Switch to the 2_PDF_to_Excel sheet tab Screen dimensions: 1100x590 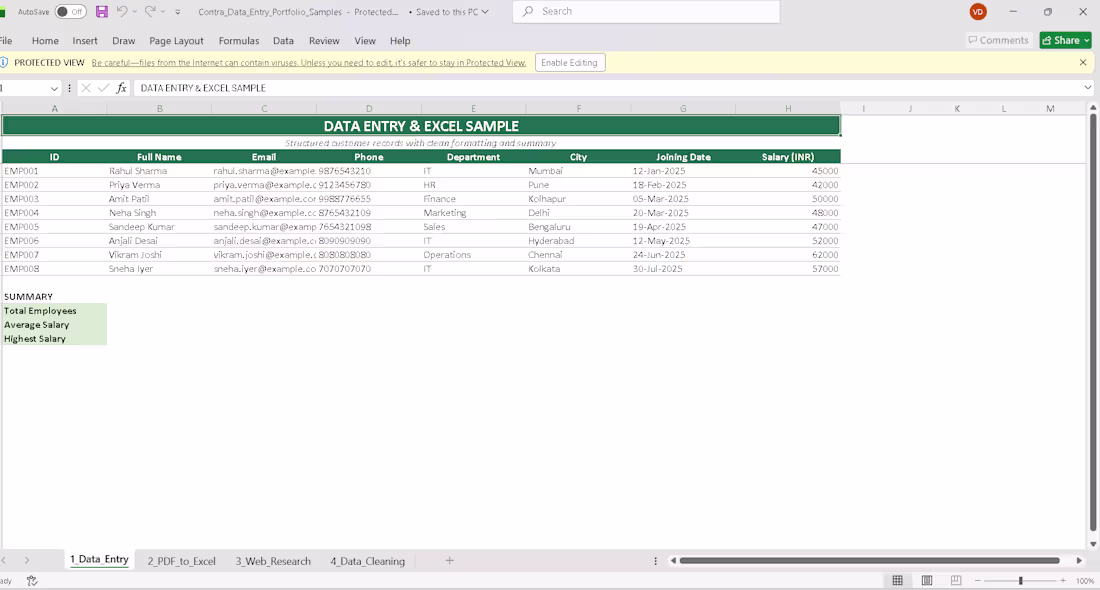click(x=182, y=561)
